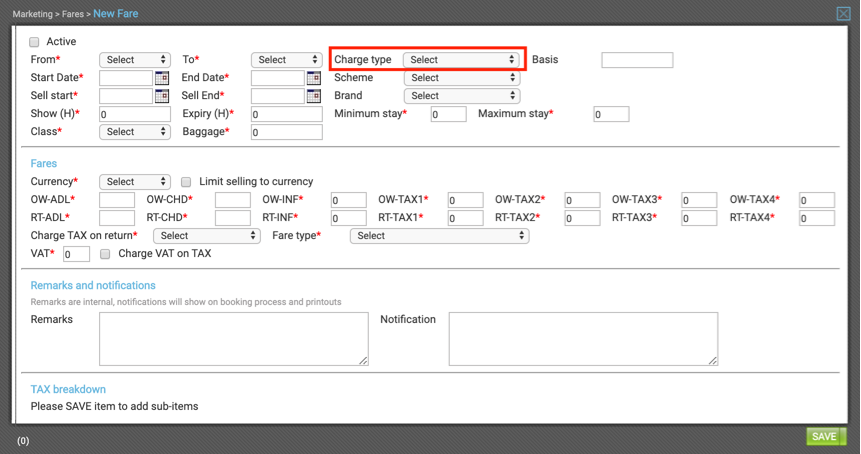861x454 pixels.
Task: Click the Fares section heading
Action: pos(43,164)
